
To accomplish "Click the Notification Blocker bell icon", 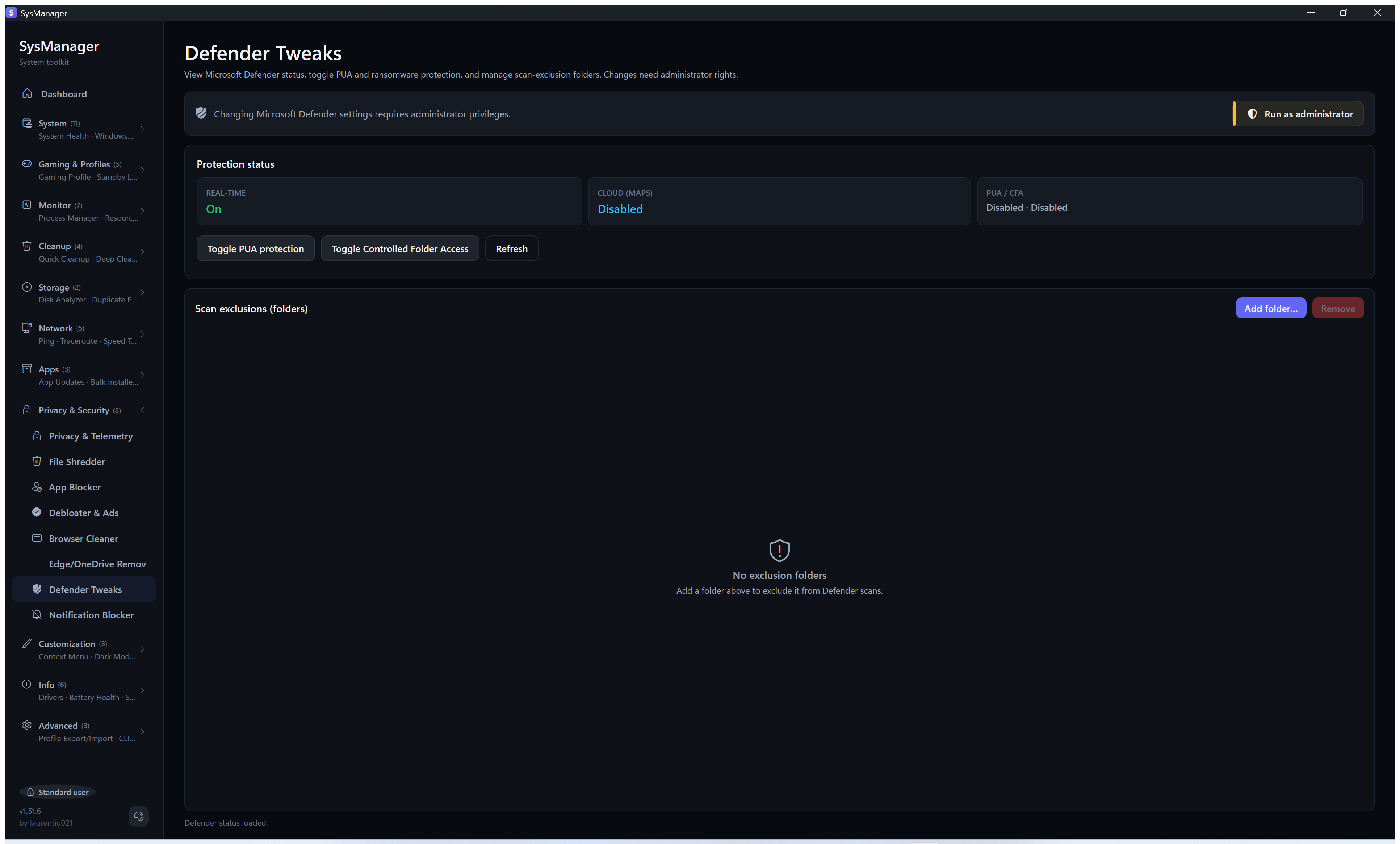I will [x=37, y=615].
